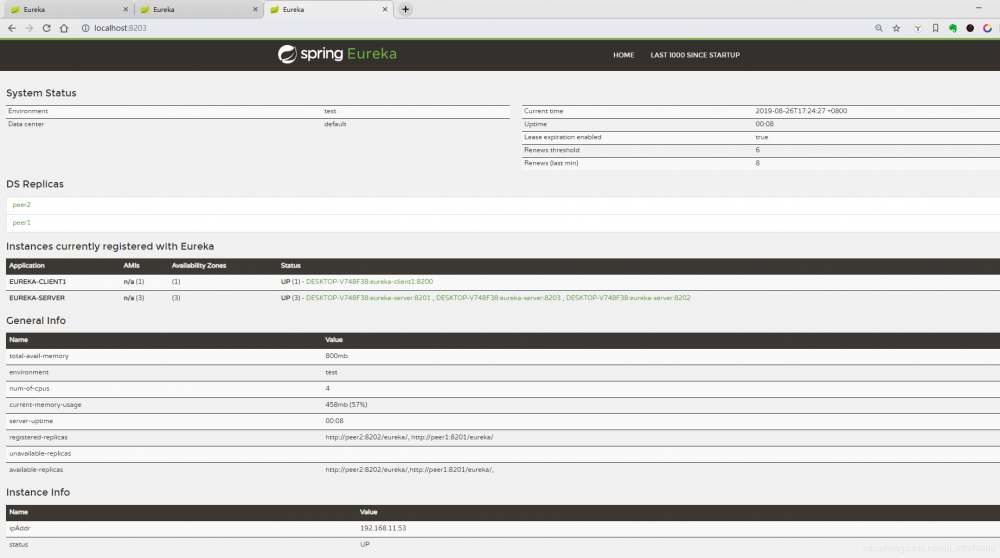Click the browser forward arrow
Viewport: 1000px width, 558px height.
point(29,28)
